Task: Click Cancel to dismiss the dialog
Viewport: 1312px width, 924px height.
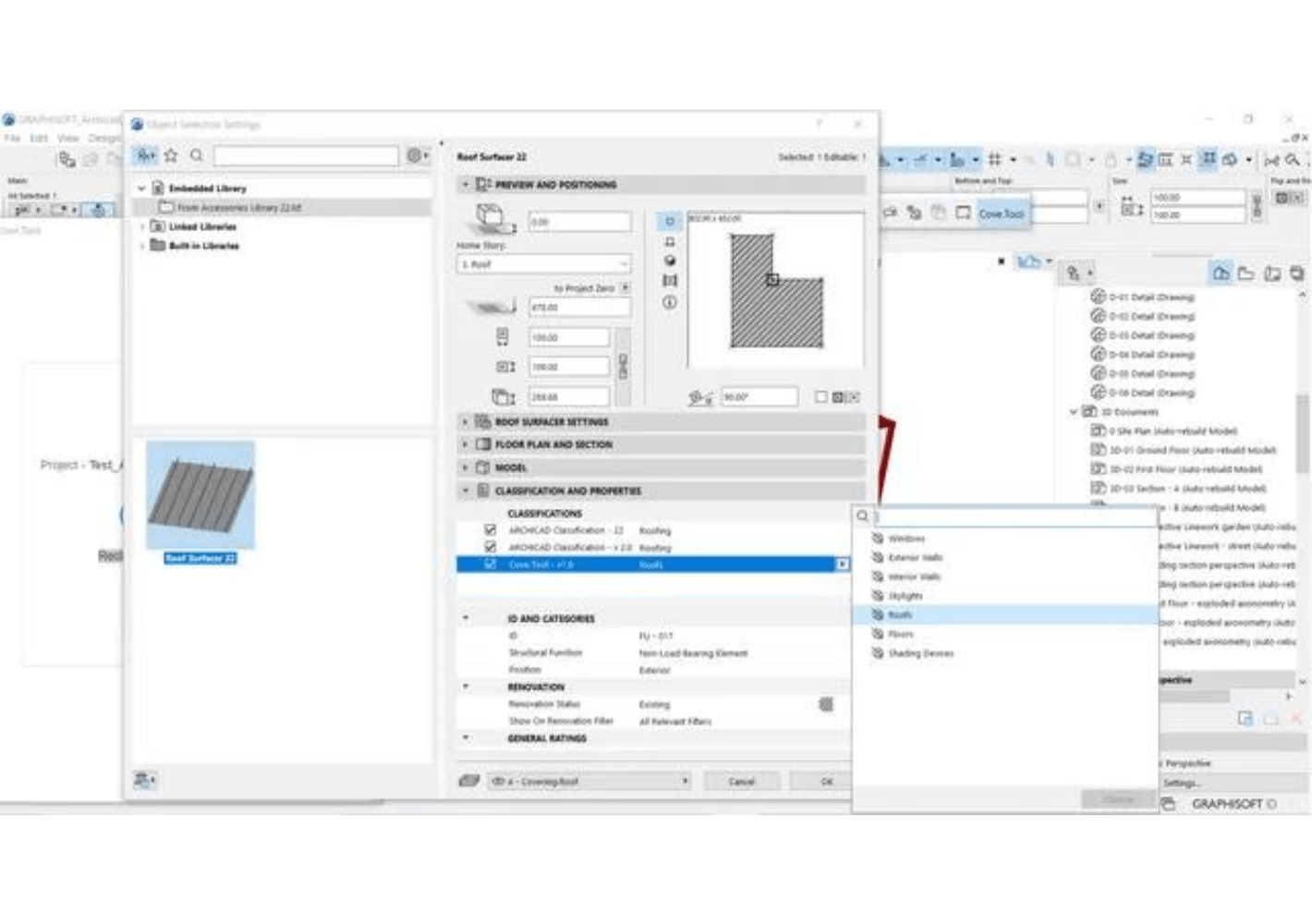Action: coord(742,781)
